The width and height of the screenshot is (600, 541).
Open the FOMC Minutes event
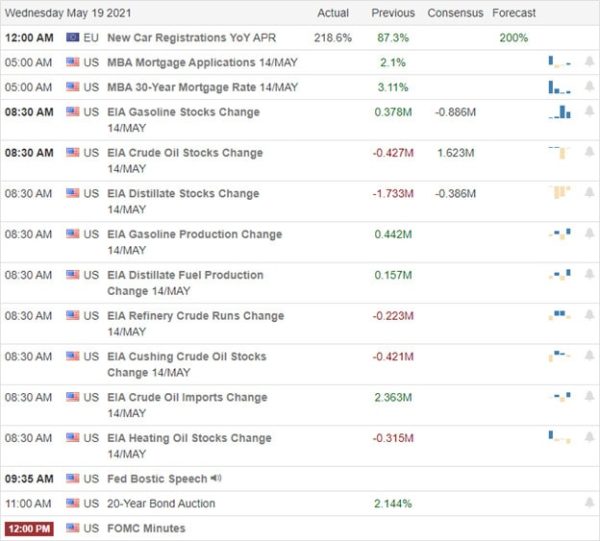pyautogui.click(x=147, y=528)
